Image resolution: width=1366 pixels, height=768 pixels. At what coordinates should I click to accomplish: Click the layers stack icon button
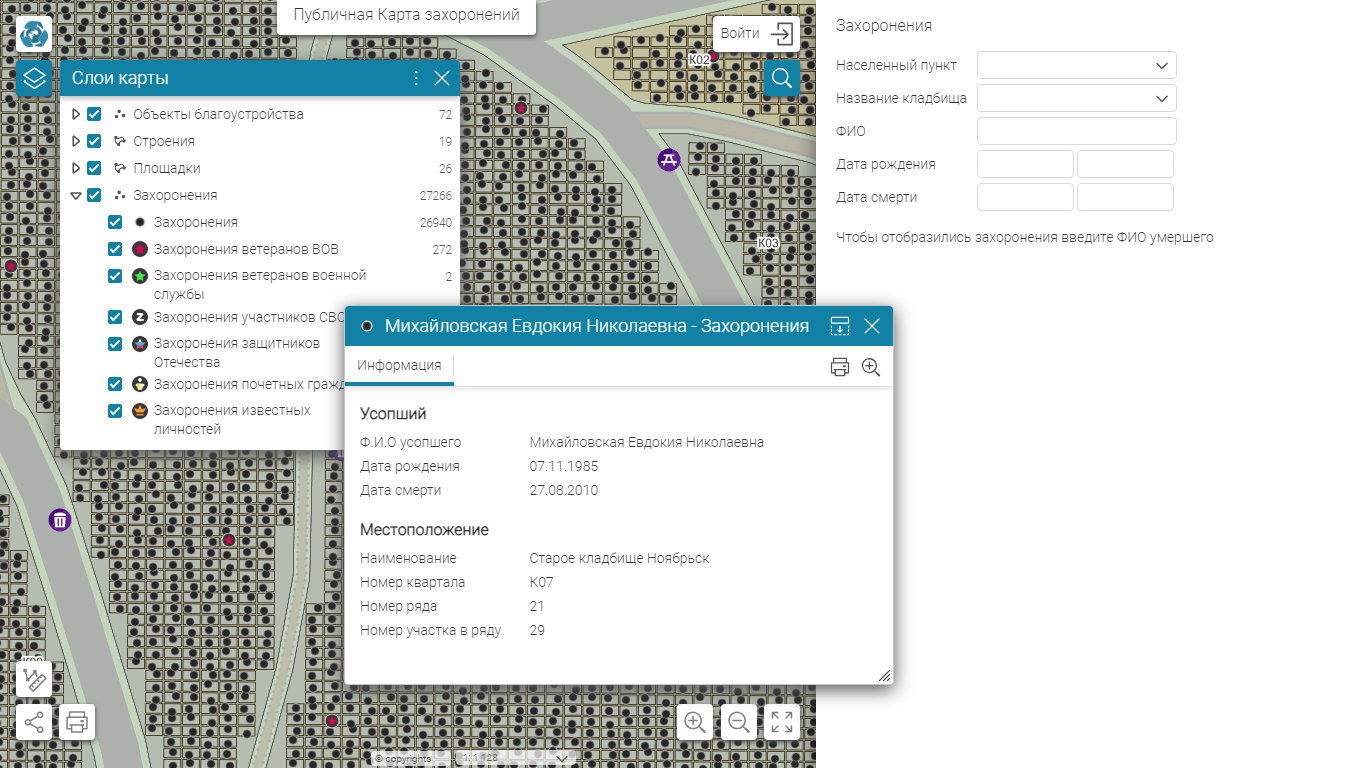coord(34,78)
